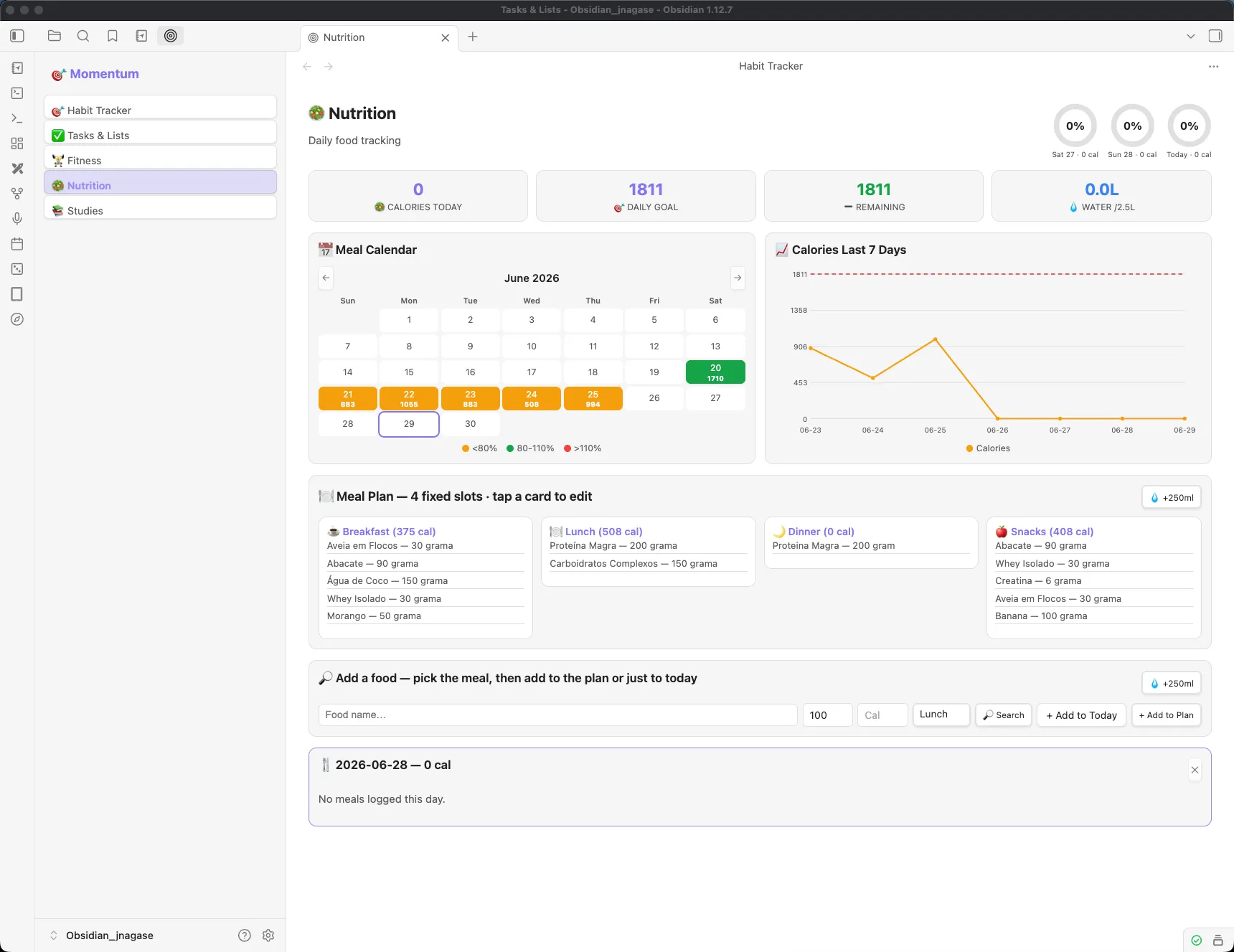1234x952 pixels.
Task: Open the search magnifier icon
Action: click(83, 36)
